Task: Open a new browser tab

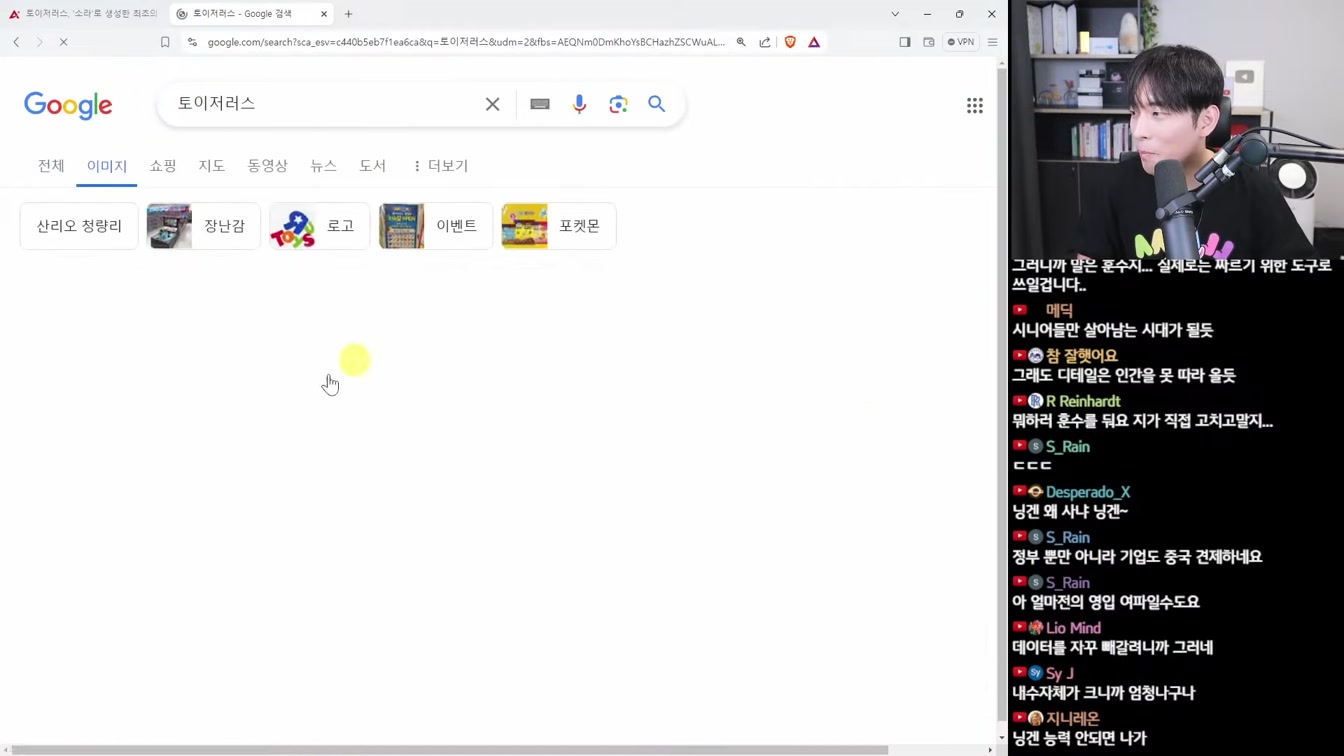Action: 348,14
